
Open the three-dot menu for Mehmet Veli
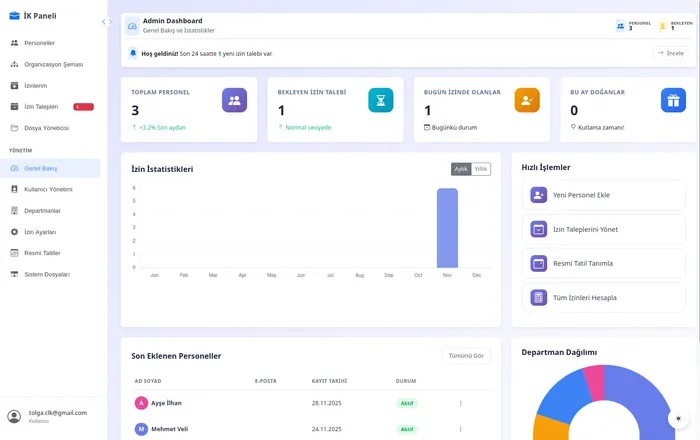point(460,429)
